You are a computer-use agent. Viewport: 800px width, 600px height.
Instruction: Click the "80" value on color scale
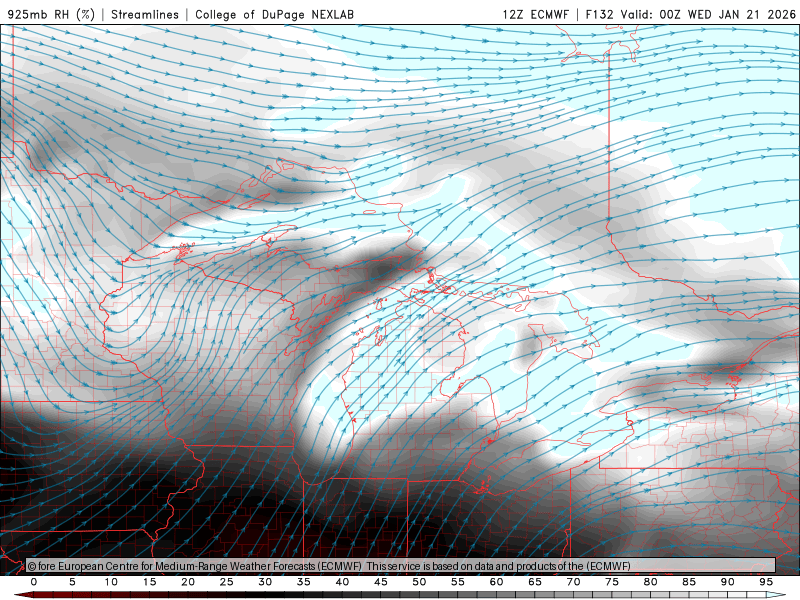click(651, 582)
